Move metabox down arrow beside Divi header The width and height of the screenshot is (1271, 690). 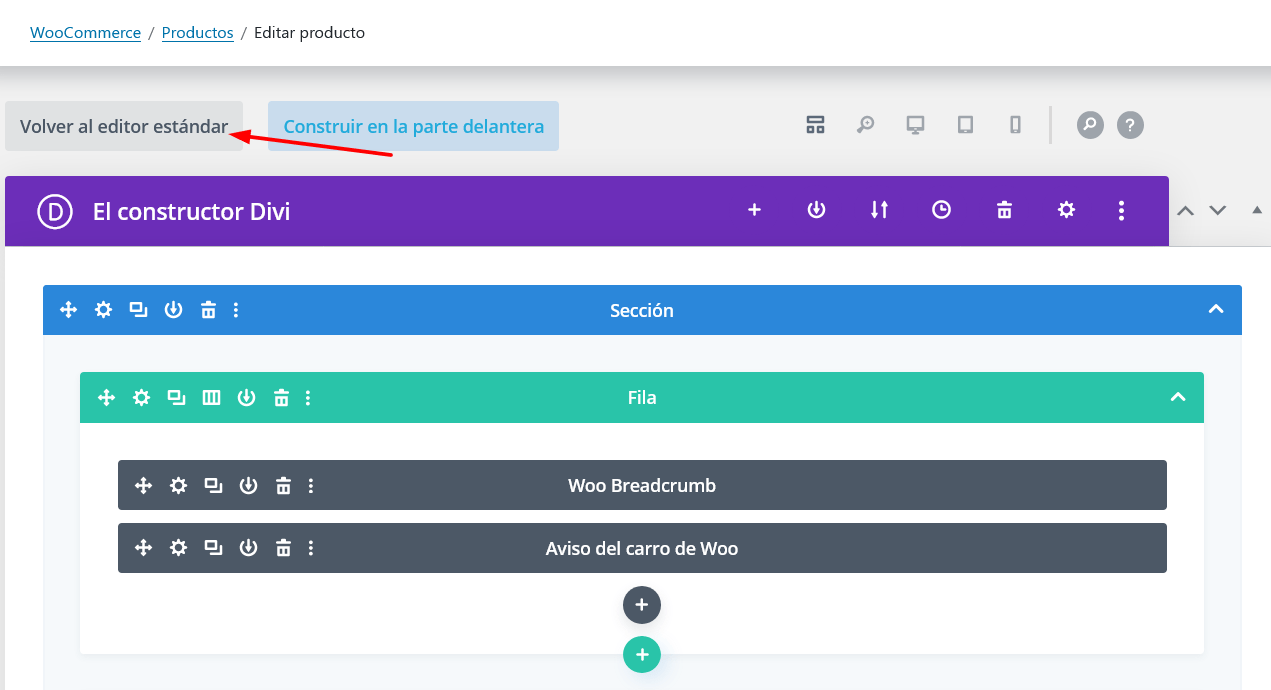(x=1217, y=210)
